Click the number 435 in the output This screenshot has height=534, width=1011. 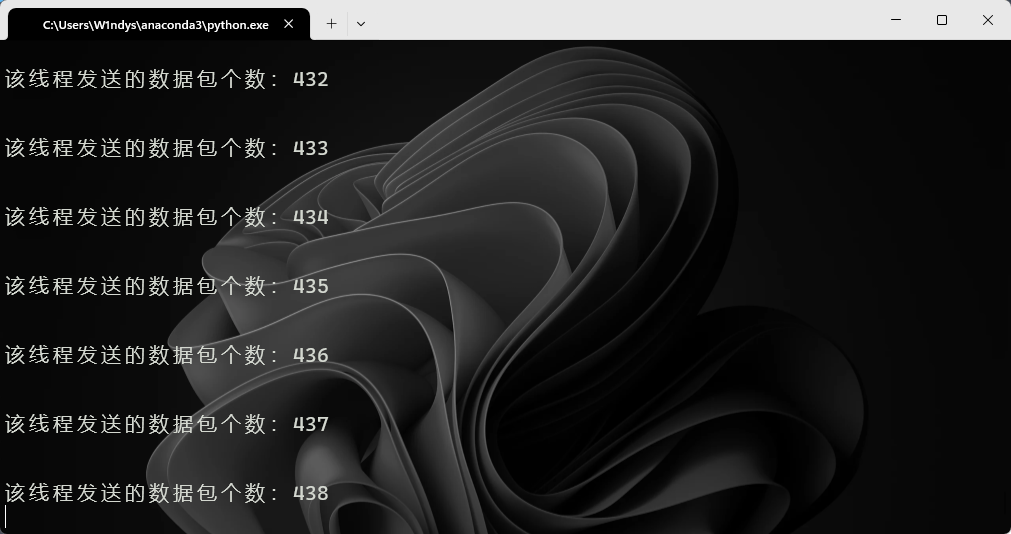pos(311,286)
